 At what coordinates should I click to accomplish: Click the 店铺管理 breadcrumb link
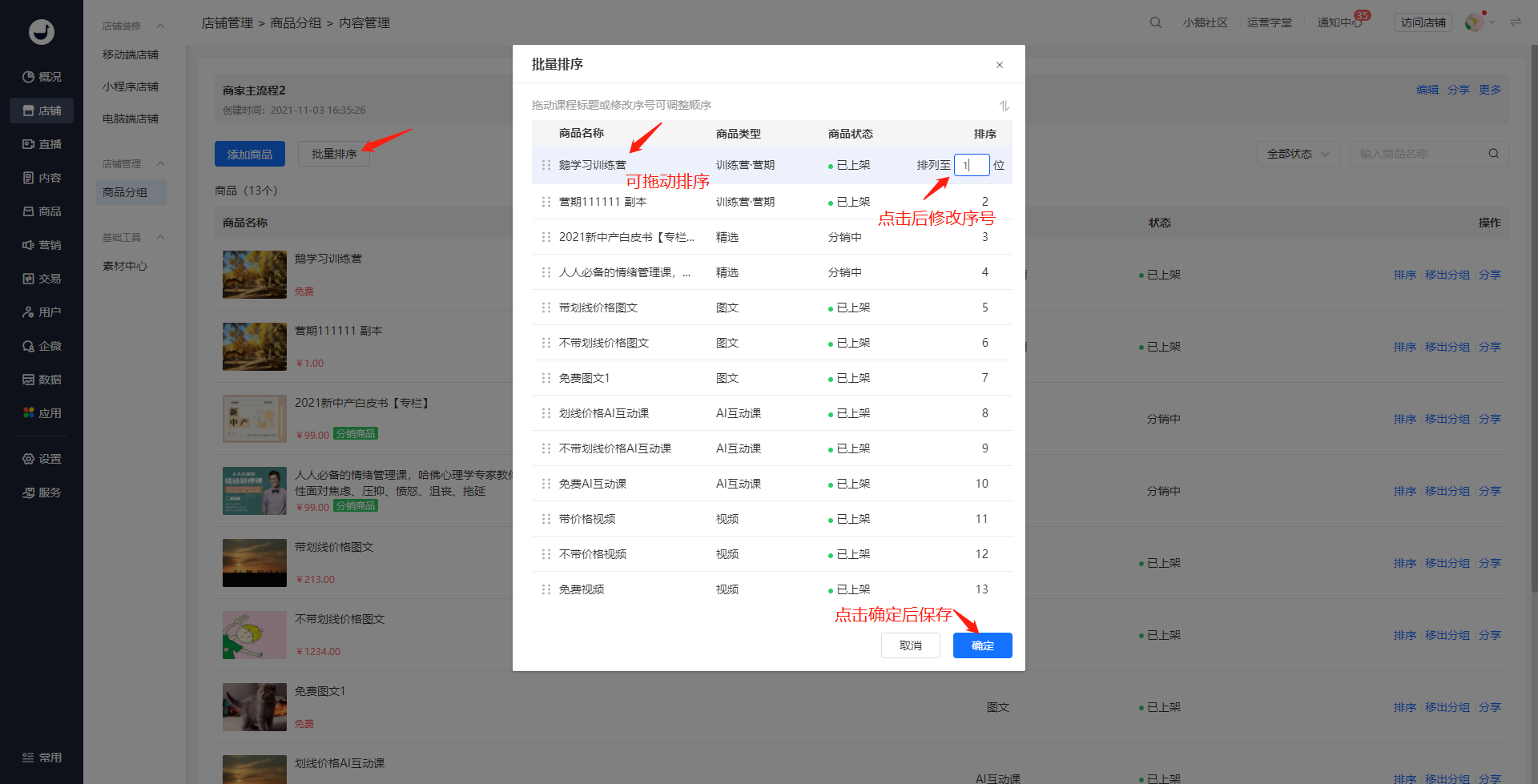click(227, 23)
